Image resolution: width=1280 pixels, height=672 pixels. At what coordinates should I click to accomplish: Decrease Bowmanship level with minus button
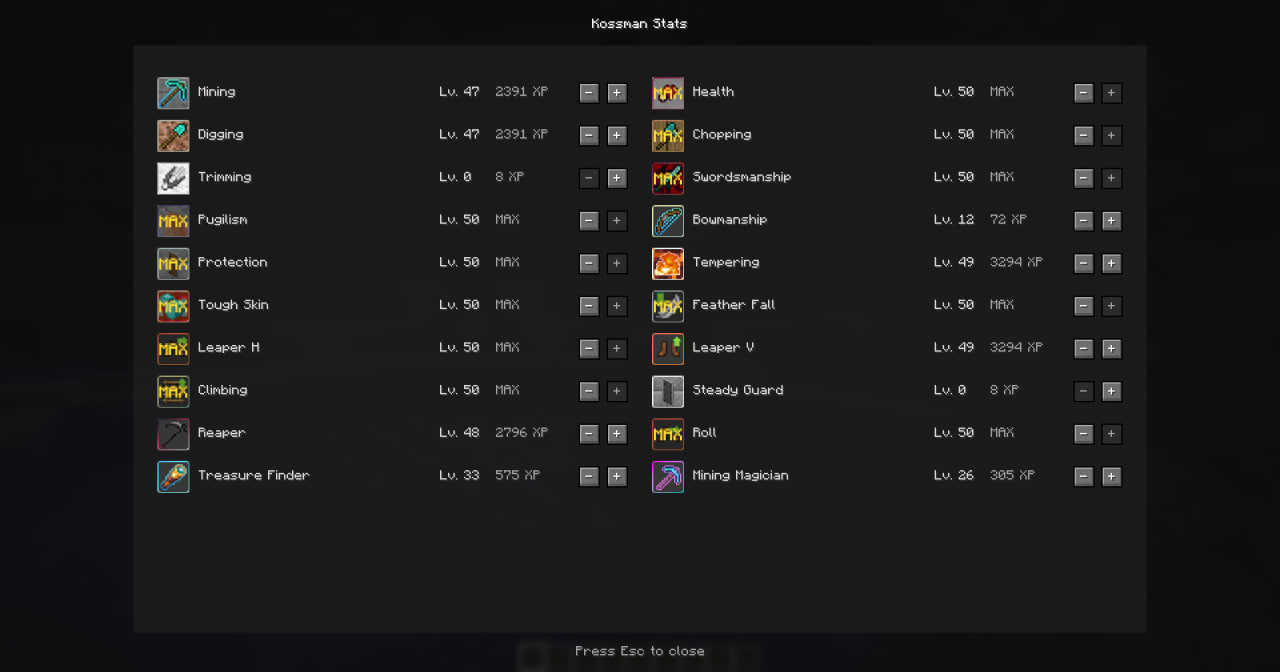[1084, 221]
